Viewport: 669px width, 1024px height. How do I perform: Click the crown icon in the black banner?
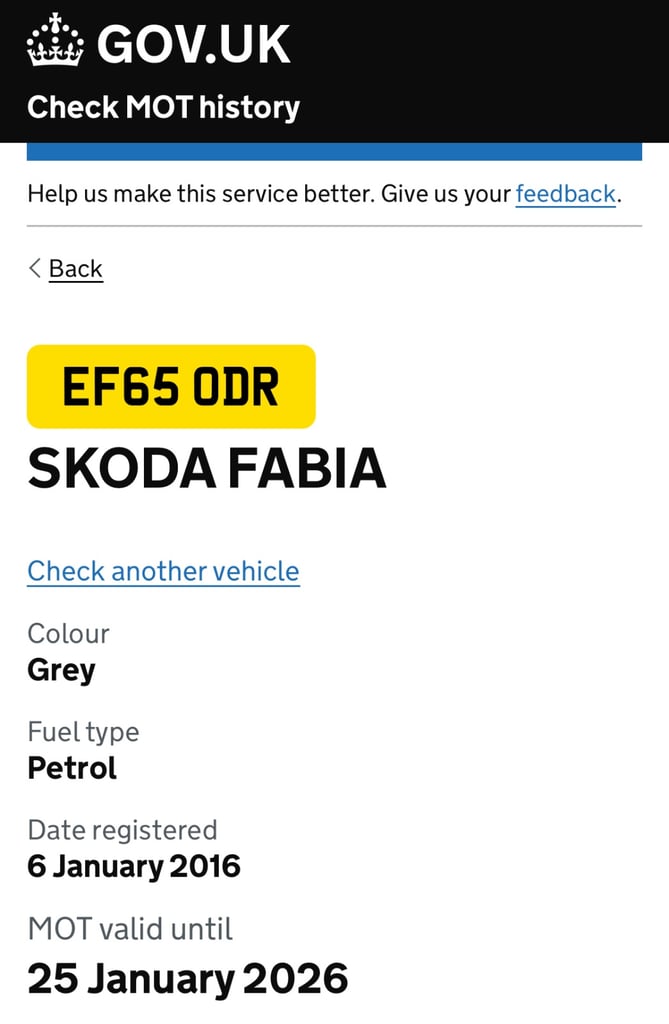55,42
